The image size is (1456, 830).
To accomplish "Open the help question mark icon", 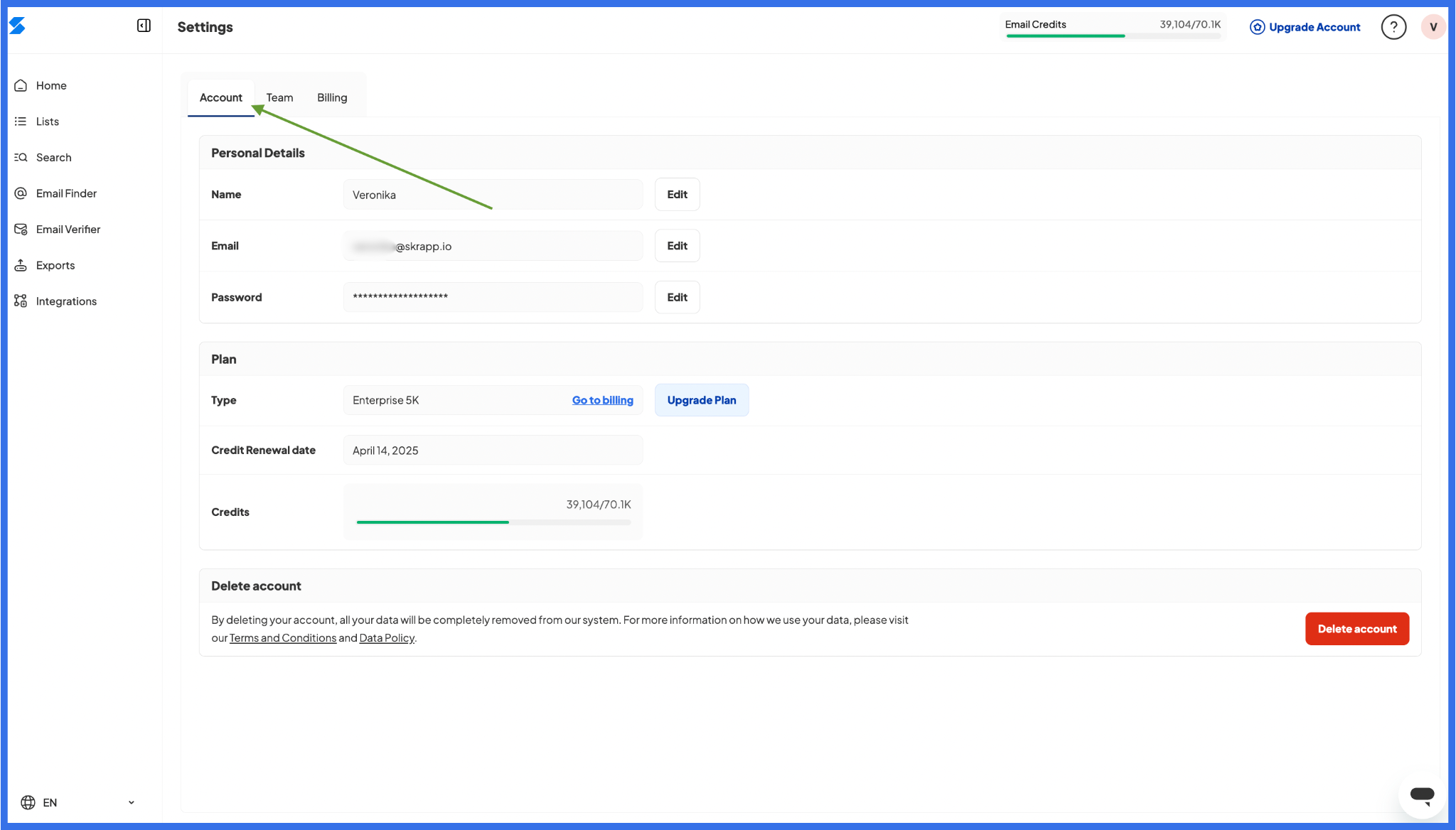I will pyautogui.click(x=1393, y=27).
